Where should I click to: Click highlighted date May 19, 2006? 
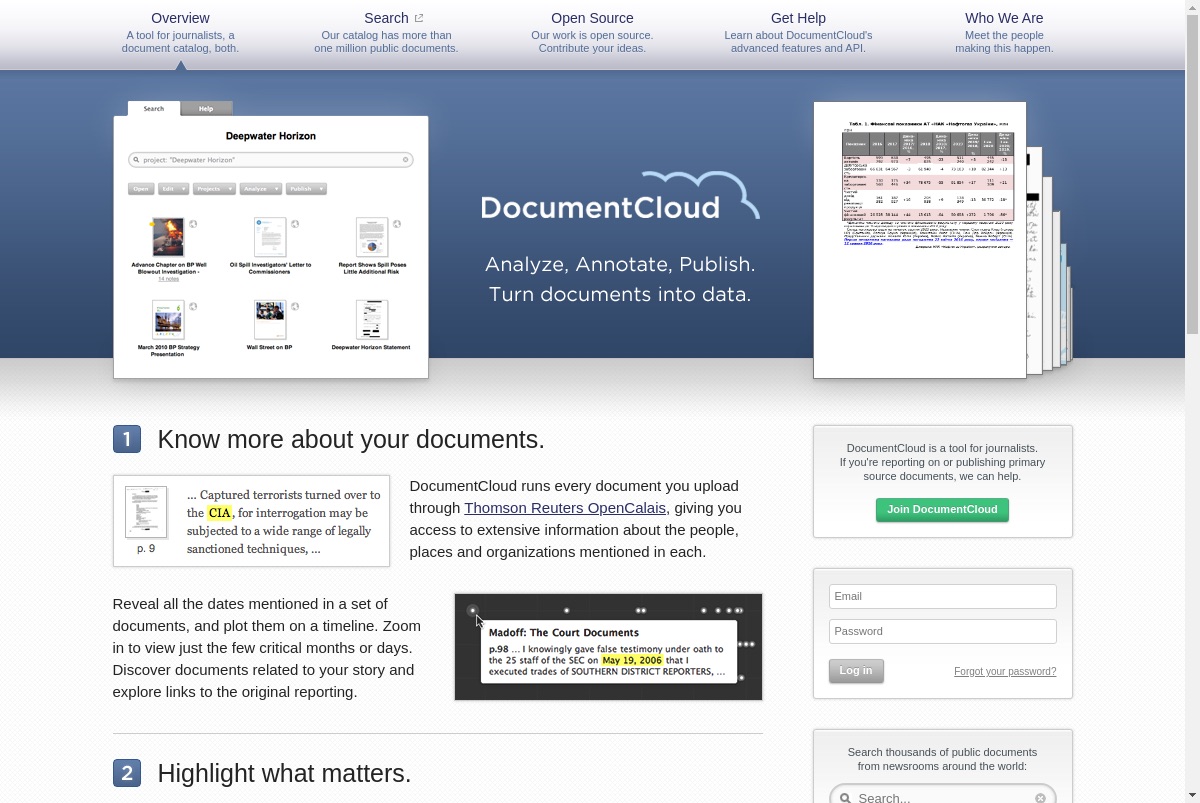point(632,660)
